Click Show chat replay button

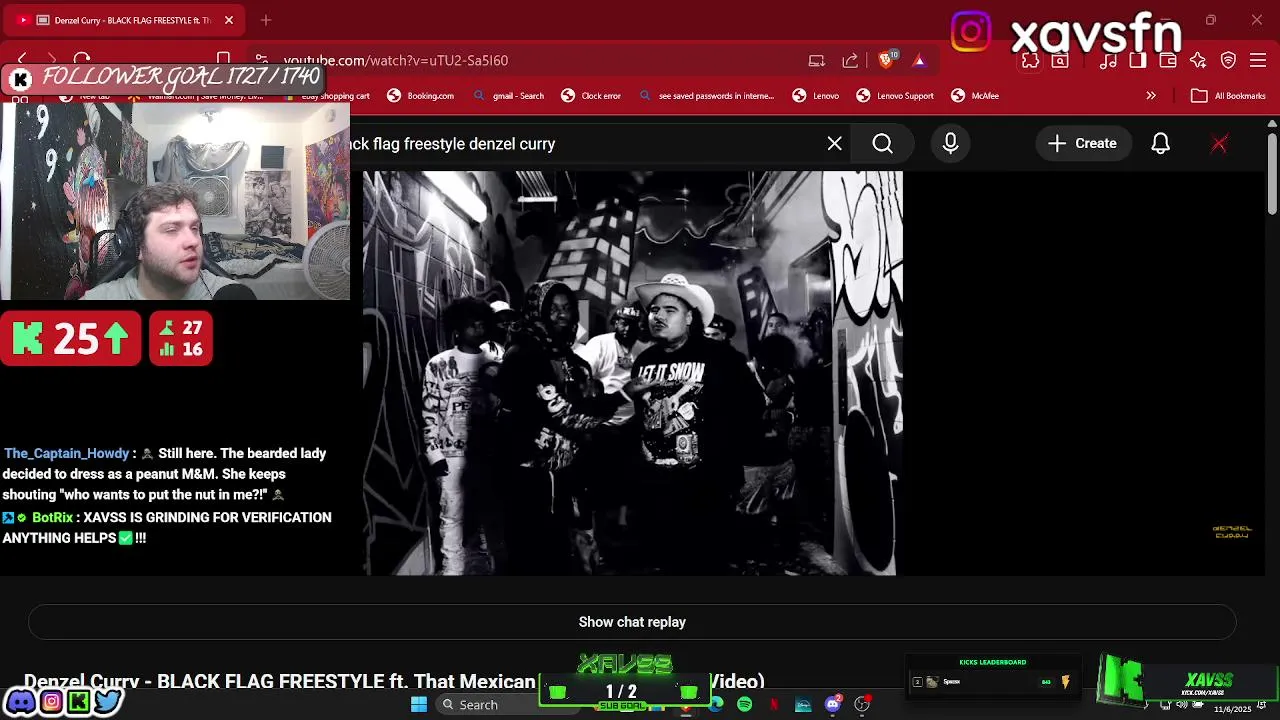pyautogui.click(x=632, y=622)
